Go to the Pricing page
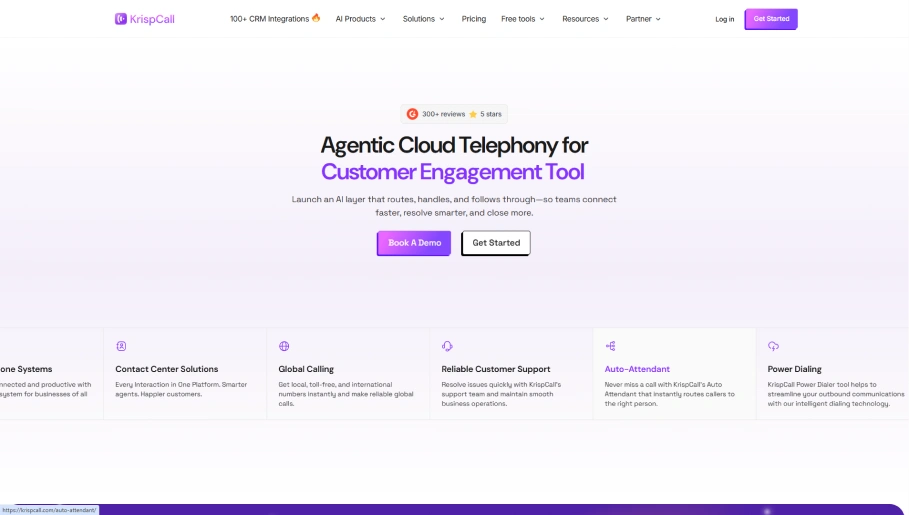Image resolution: width=909 pixels, height=515 pixels. [474, 19]
